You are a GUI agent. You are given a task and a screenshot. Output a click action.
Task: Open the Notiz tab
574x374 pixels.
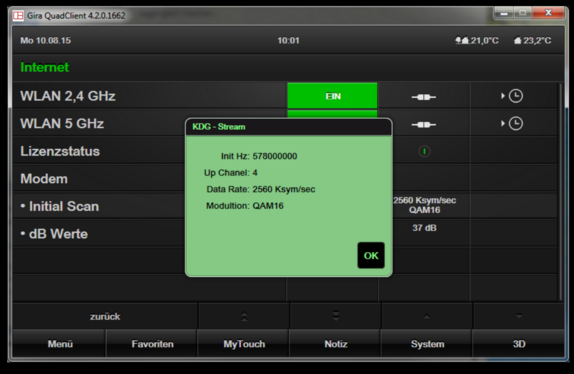336,344
